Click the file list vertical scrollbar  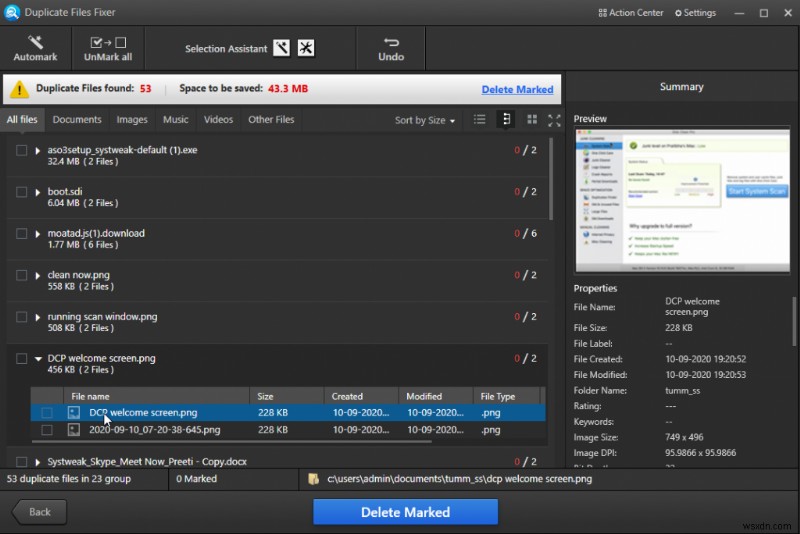[x=551, y=180]
